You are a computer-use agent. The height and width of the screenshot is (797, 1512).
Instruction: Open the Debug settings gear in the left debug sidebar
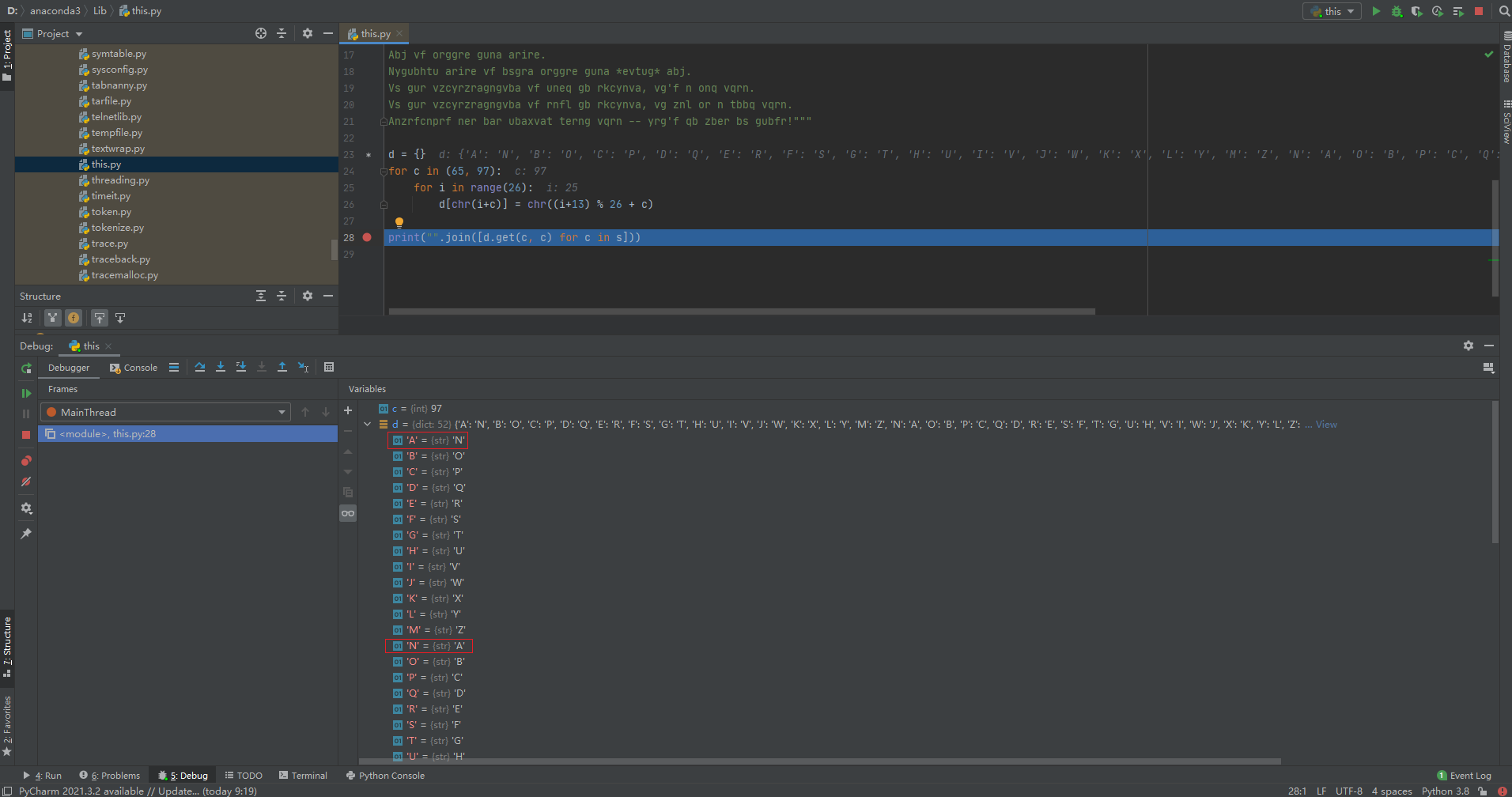coord(26,508)
